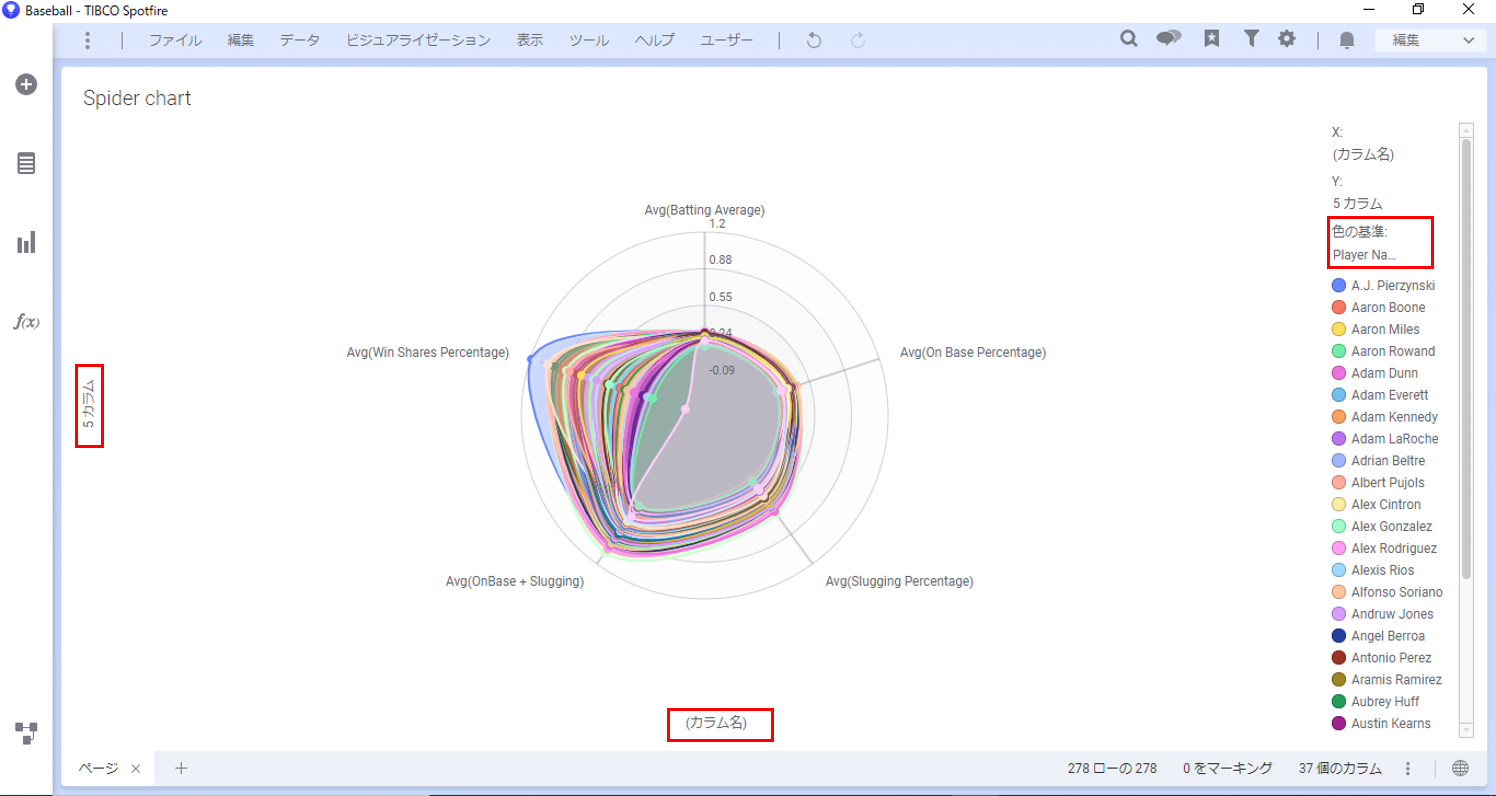Screen dimensions: 1496x796
Task: Click the Undo arrow icon
Action: (814, 40)
